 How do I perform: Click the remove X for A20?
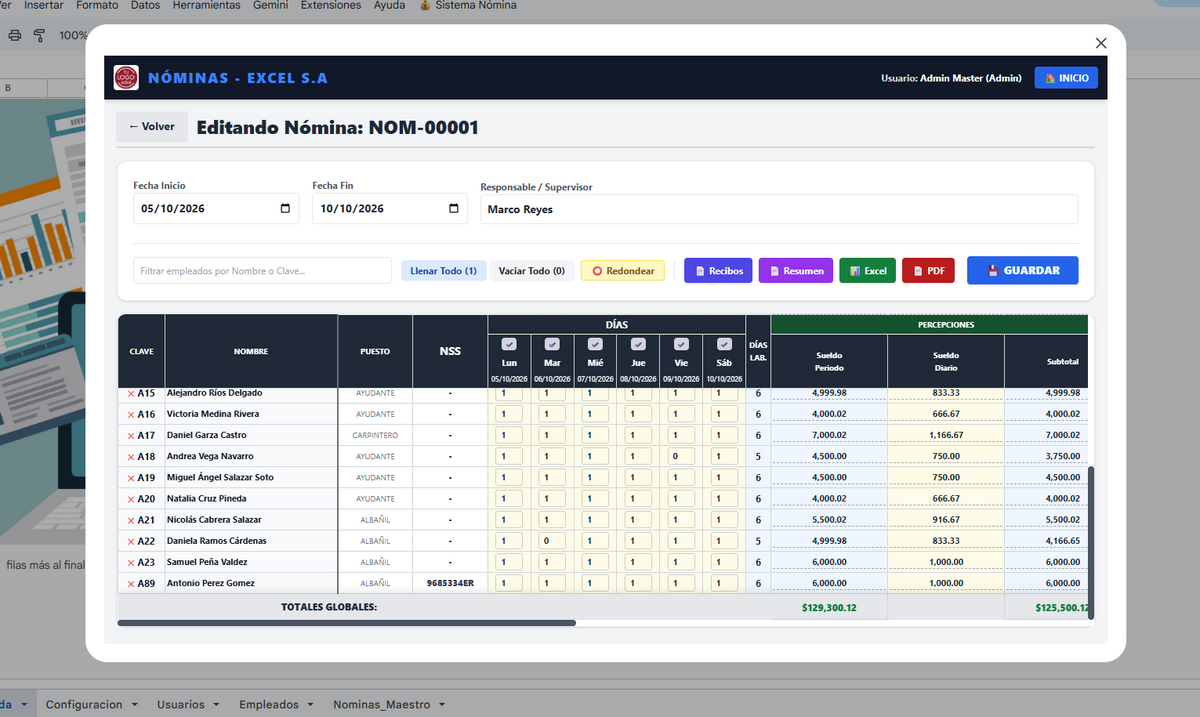click(131, 499)
